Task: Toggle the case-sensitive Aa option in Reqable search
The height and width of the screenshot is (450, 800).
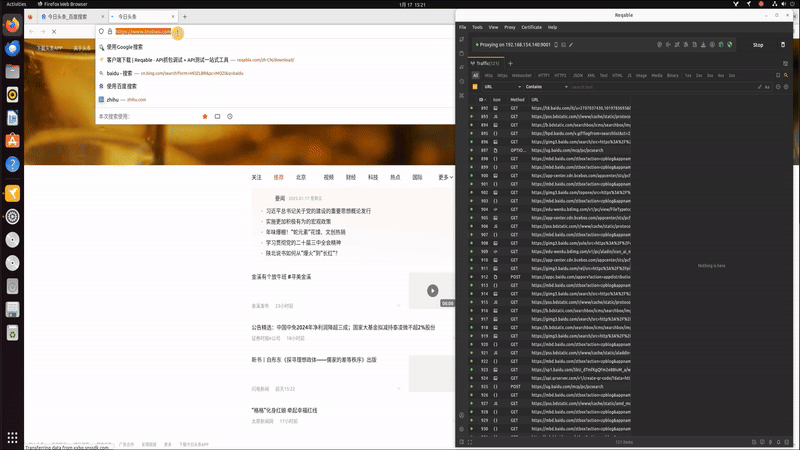Action: (x=767, y=87)
